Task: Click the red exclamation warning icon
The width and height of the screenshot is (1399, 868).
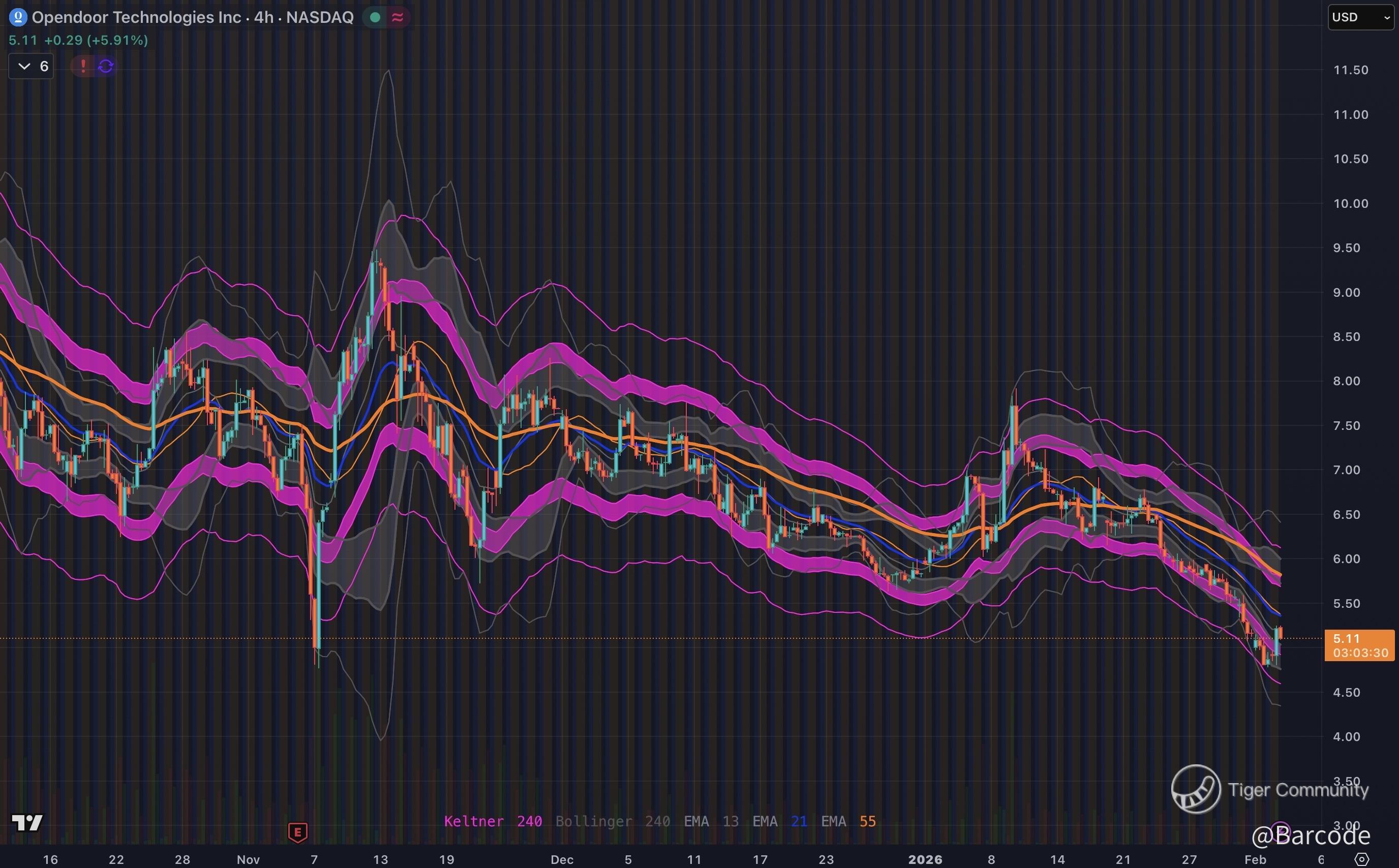Action: [x=83, y=67]
